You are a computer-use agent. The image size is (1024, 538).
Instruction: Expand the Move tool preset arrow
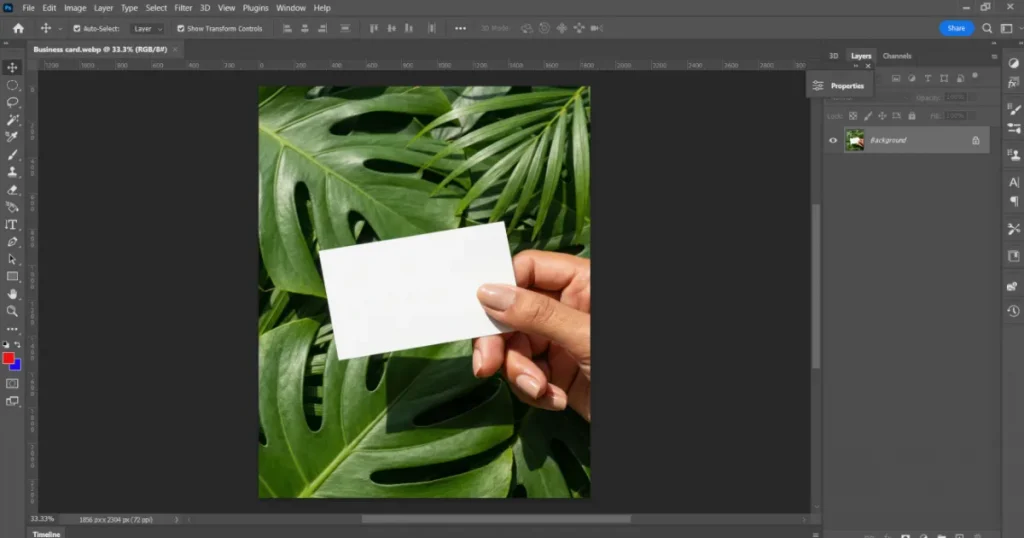click(60, 29)
